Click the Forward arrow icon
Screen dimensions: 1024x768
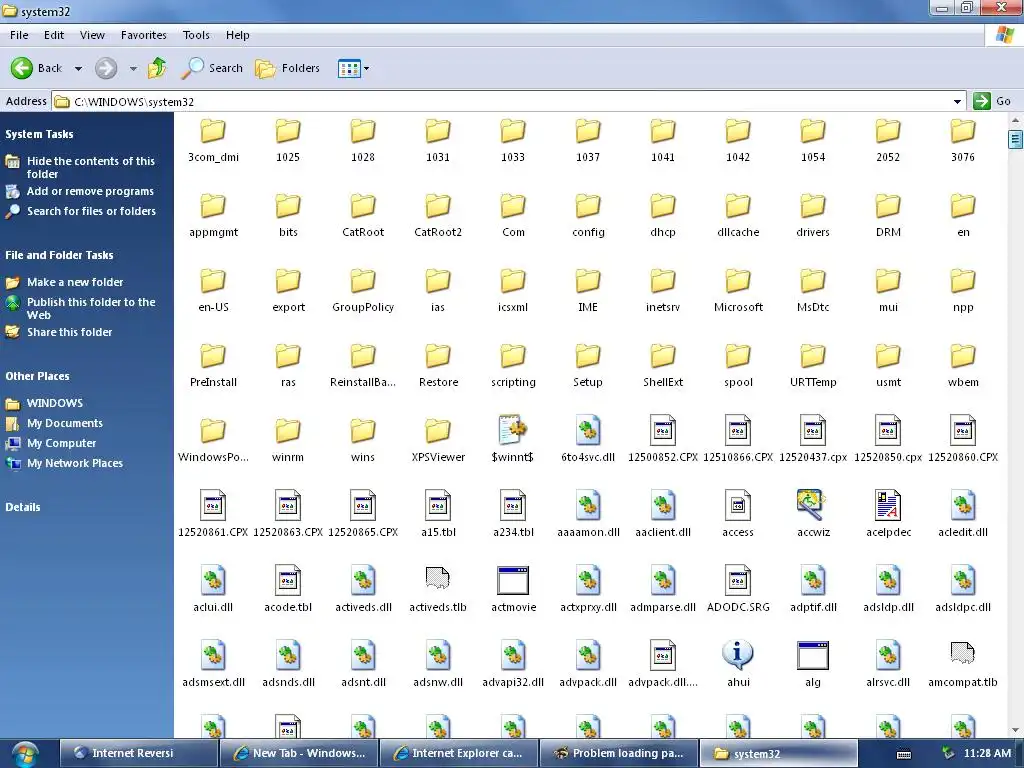tap(106, 68)
